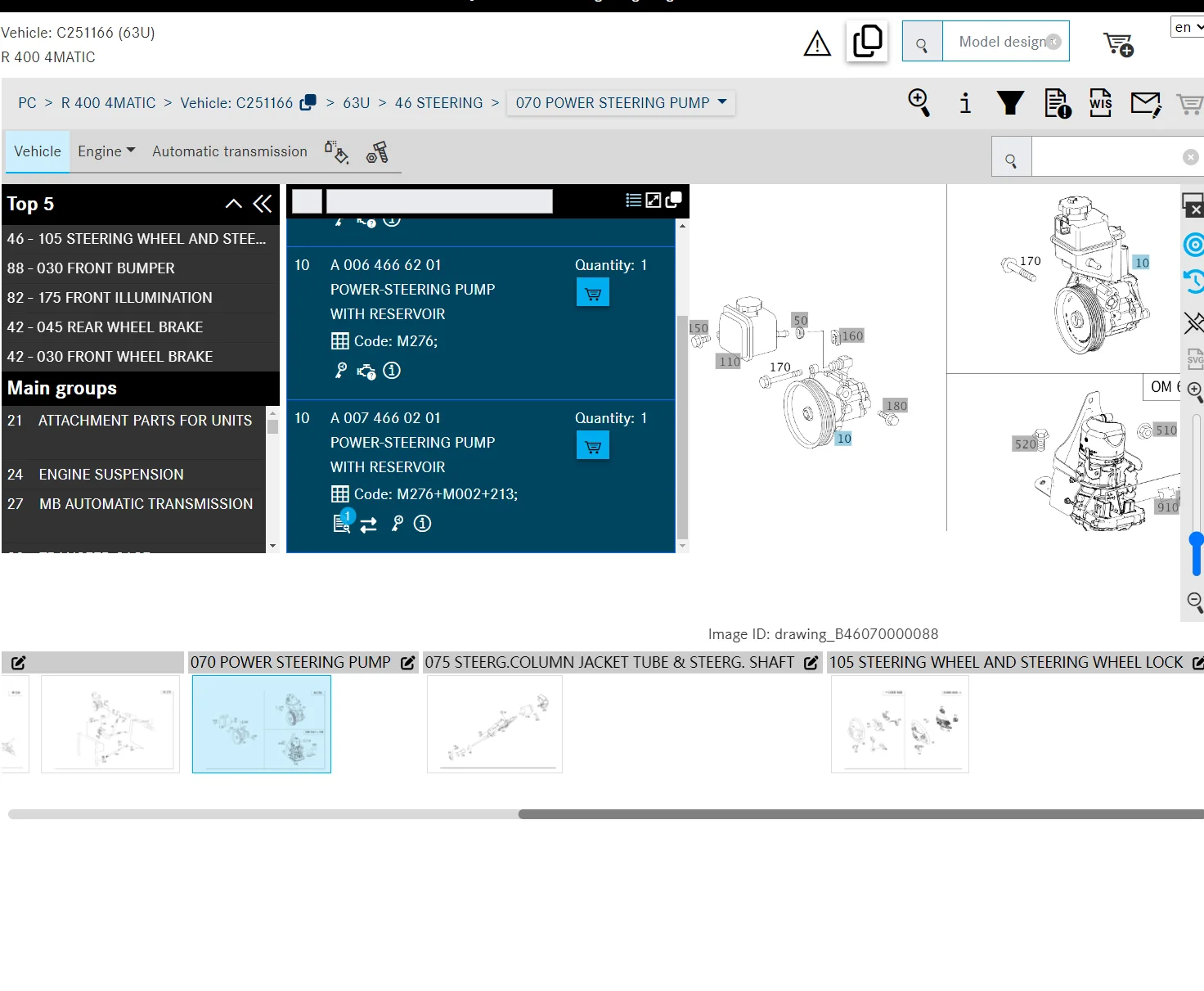Open the Automatic transmission tab
The image size is (1204, 991).
(230, 151)
